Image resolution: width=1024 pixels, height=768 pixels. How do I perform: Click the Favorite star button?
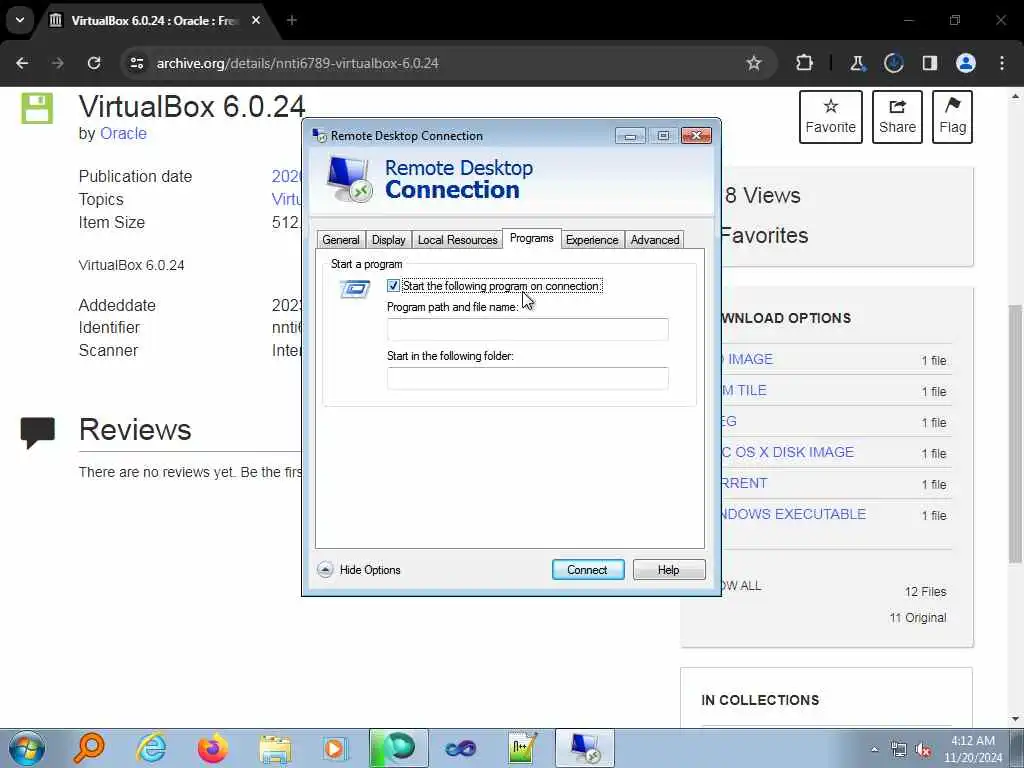coord(831,117)
